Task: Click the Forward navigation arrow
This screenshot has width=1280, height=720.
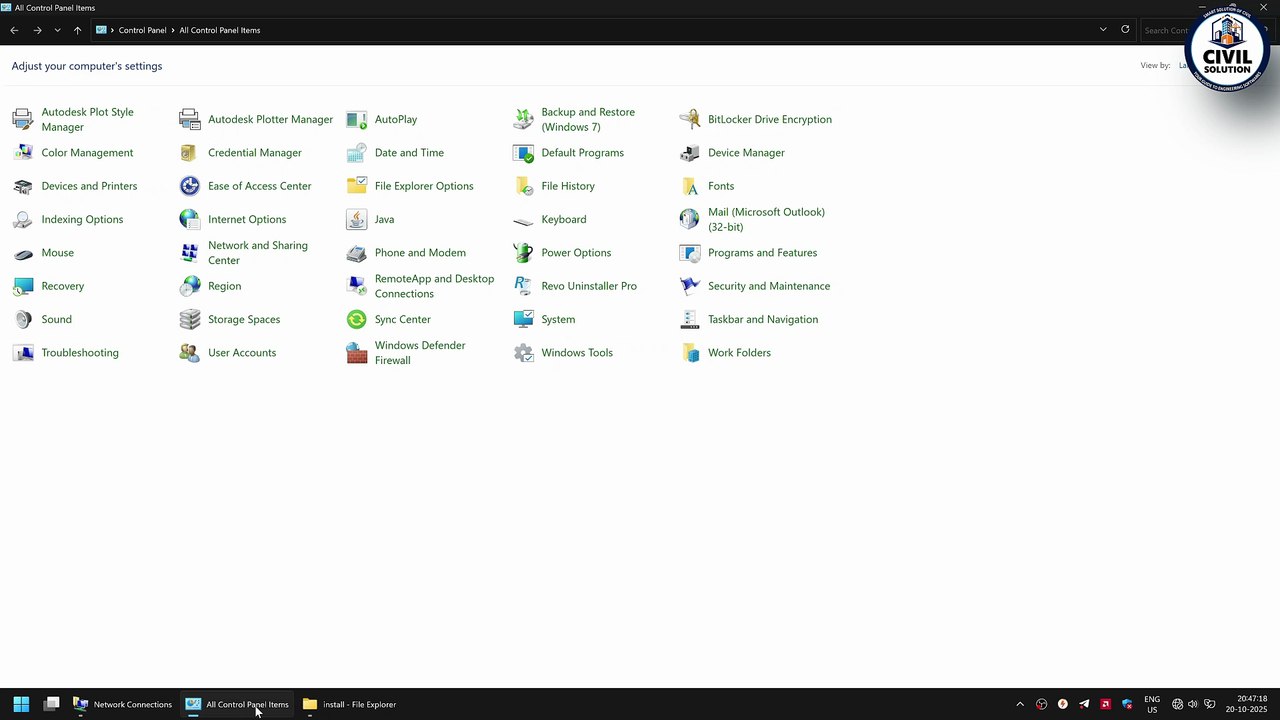Action: pos(37,30)
